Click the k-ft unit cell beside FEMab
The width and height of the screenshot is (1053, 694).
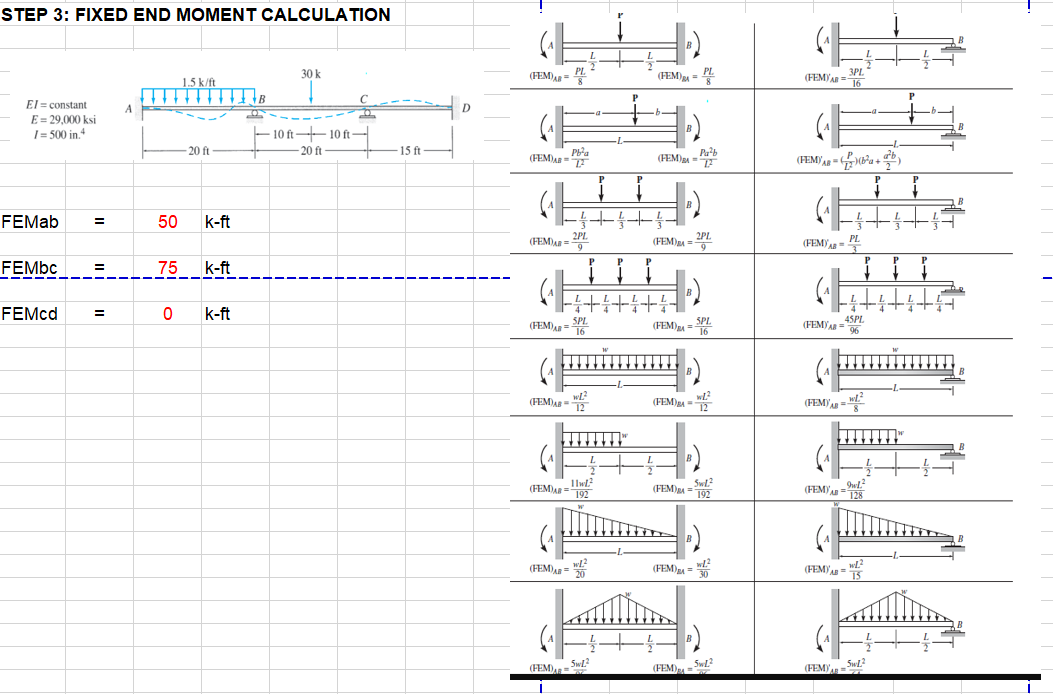point(216,222)
